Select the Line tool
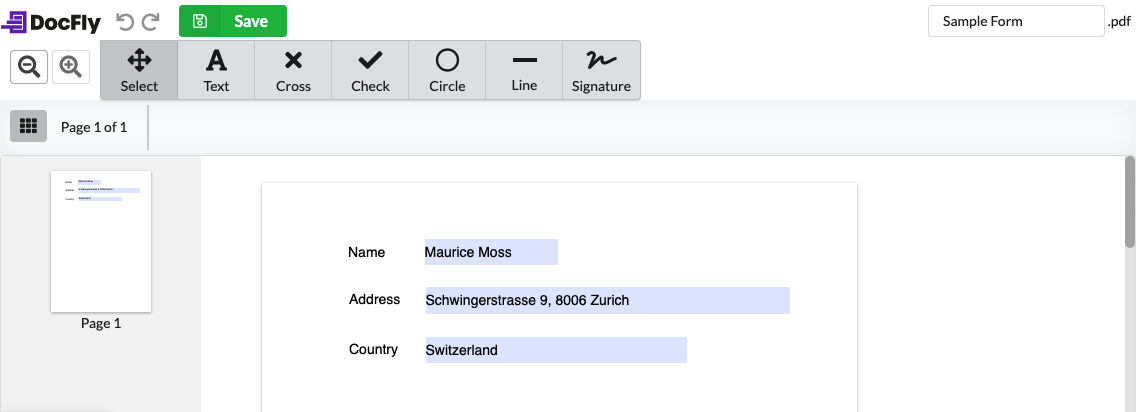 coord(524,70)
